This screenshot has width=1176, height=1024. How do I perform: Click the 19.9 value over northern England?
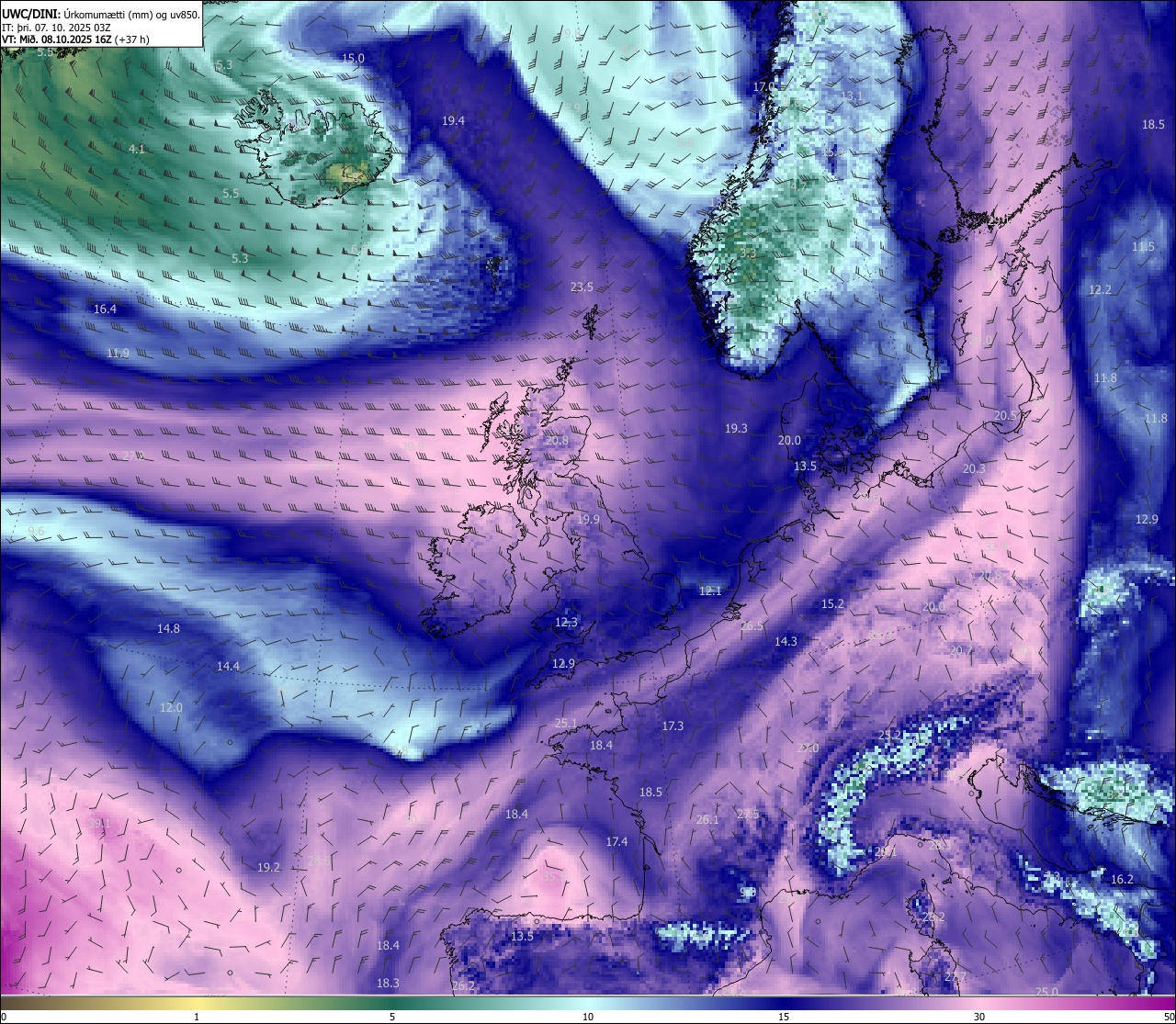pyautogui.click(x=588, y=519)
